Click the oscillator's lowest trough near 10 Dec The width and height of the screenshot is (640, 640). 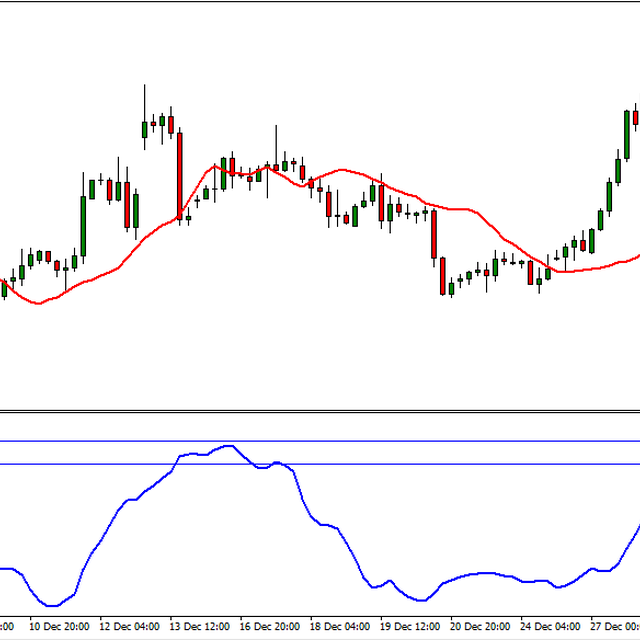point(50,606)
